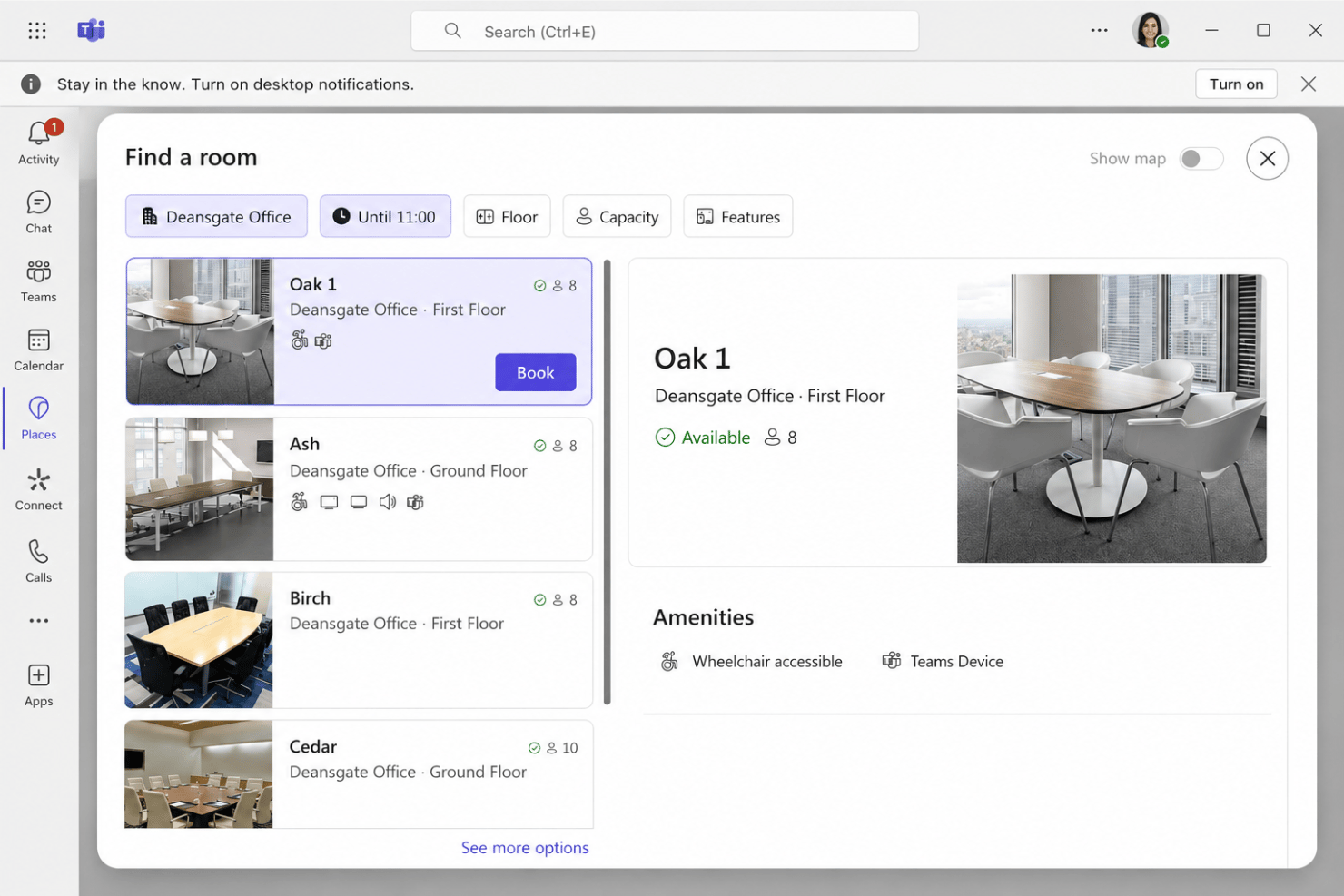1344x896 pixels.
Task: Show more apps ellipsis in sidebar
Action: point(38,621)
